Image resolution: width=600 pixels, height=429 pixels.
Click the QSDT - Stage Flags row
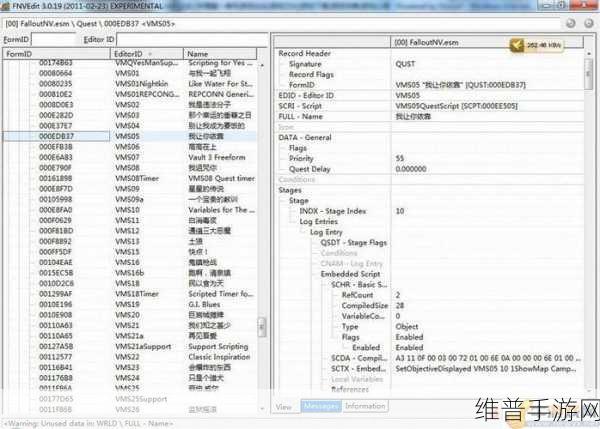tap(429, 243)
